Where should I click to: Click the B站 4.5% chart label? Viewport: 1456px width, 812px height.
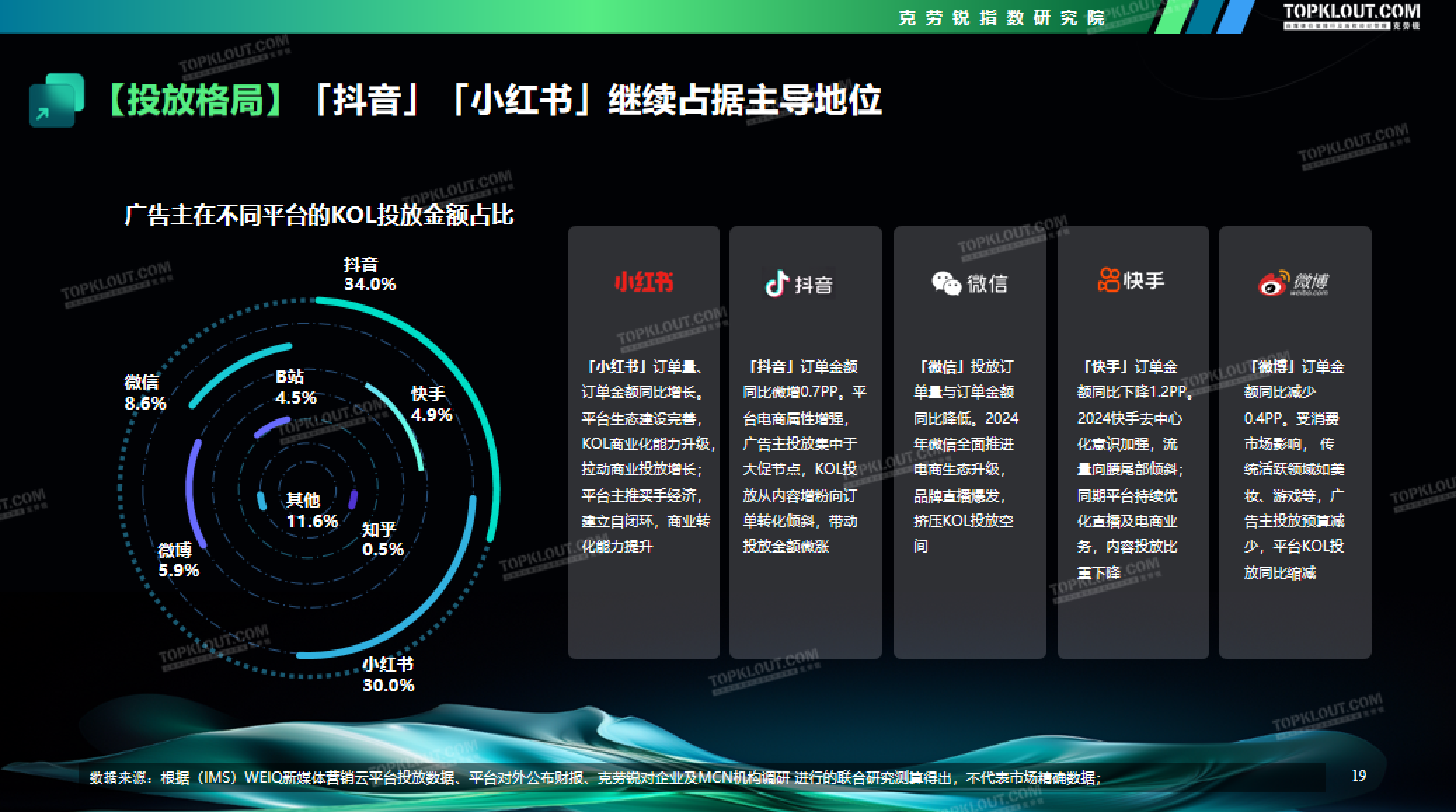[296, 387]
